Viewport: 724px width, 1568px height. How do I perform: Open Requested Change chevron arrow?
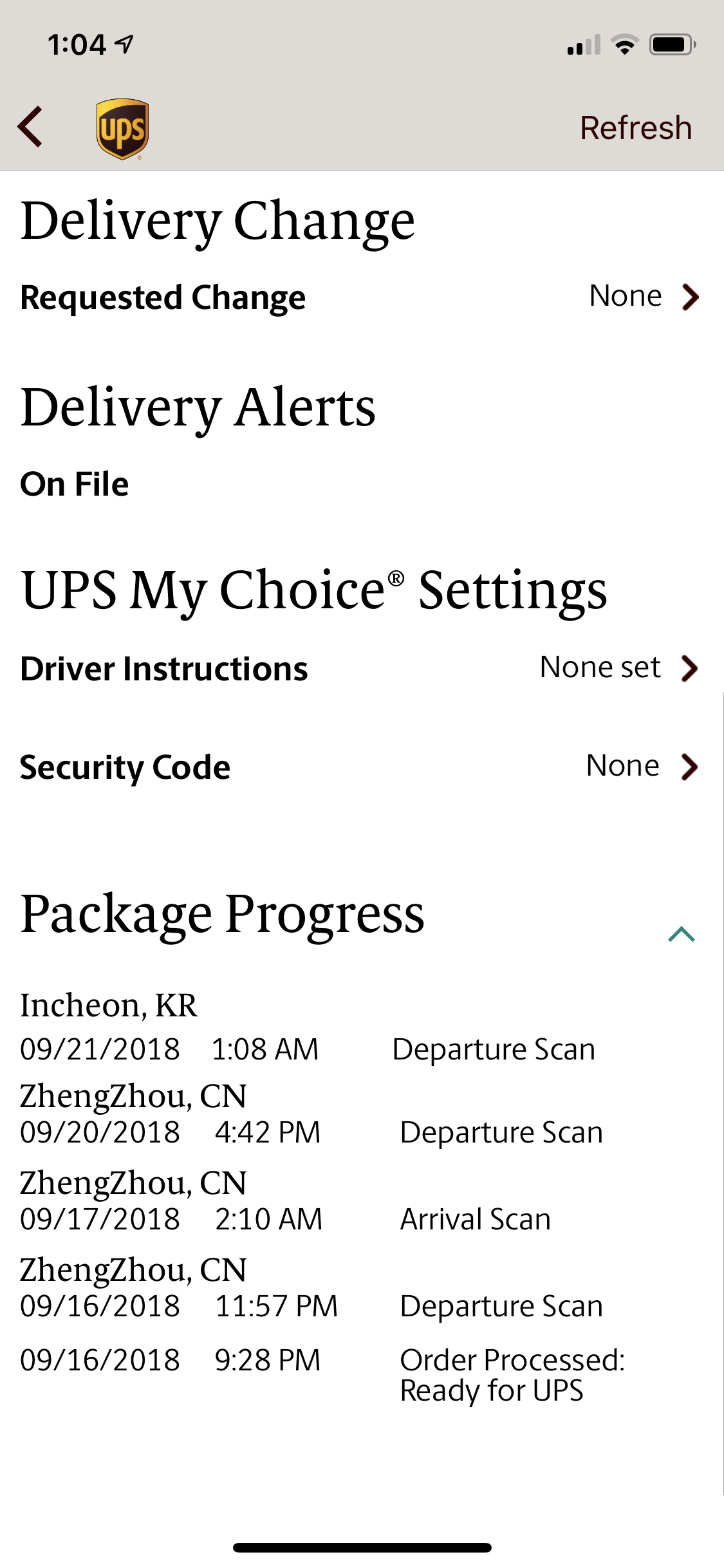pyautogui.click(x=691, y=297)
